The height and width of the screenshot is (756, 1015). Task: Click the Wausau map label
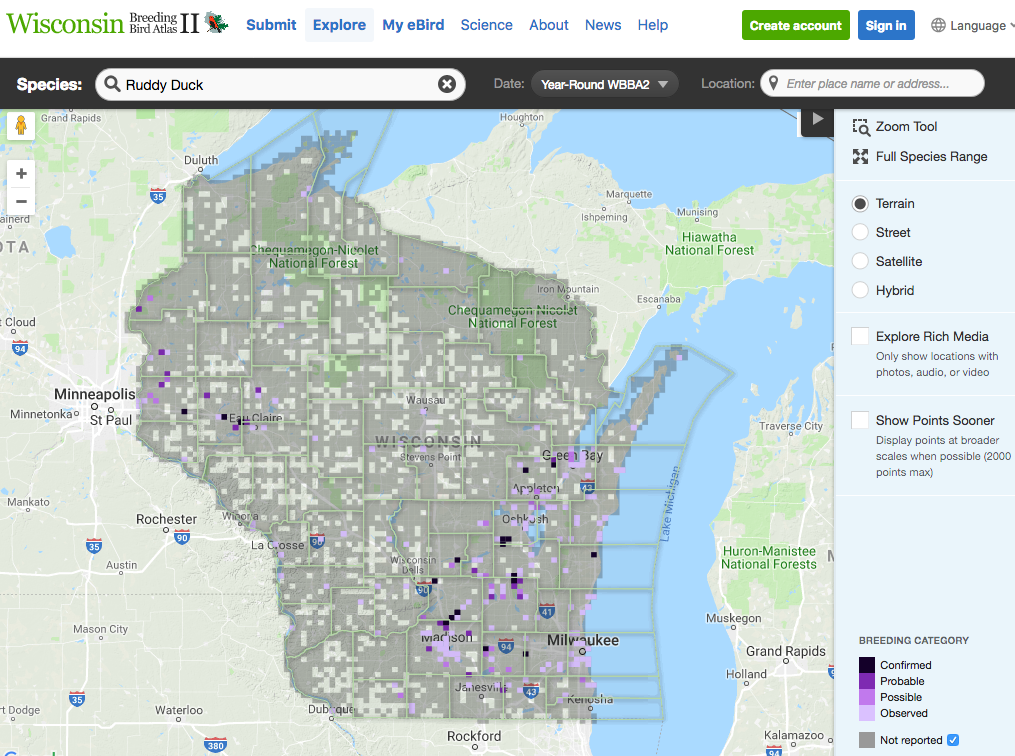(x=425, y=400)
